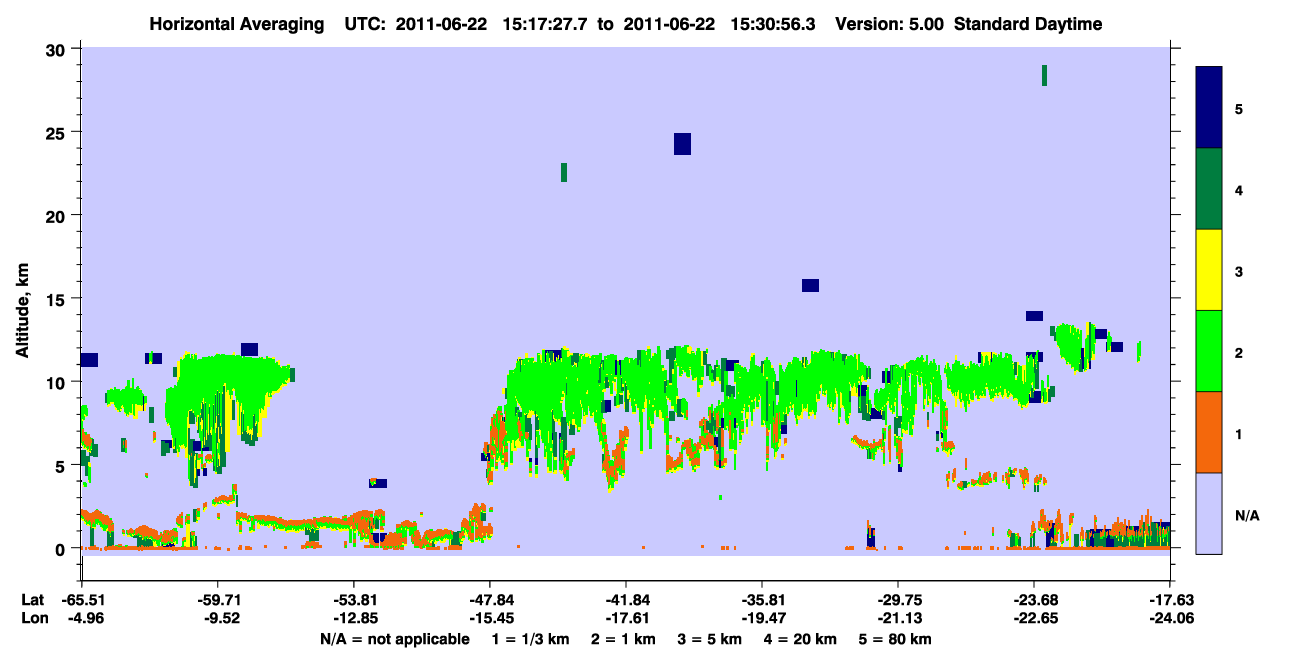Click the longitude value '-17.61'

coord(626,618)
